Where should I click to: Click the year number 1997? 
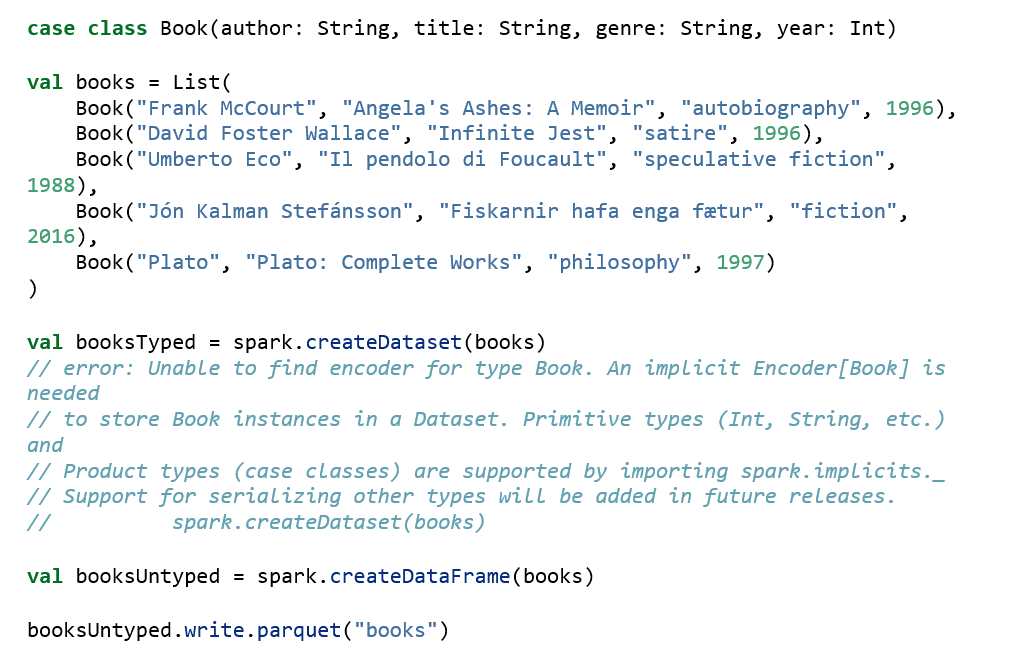coord(741,262)
